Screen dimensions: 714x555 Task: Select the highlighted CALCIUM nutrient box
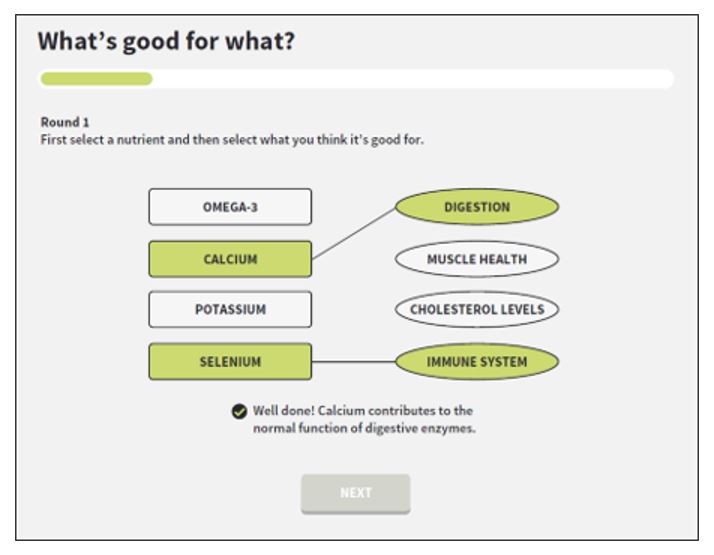click(x=230, y=259)
